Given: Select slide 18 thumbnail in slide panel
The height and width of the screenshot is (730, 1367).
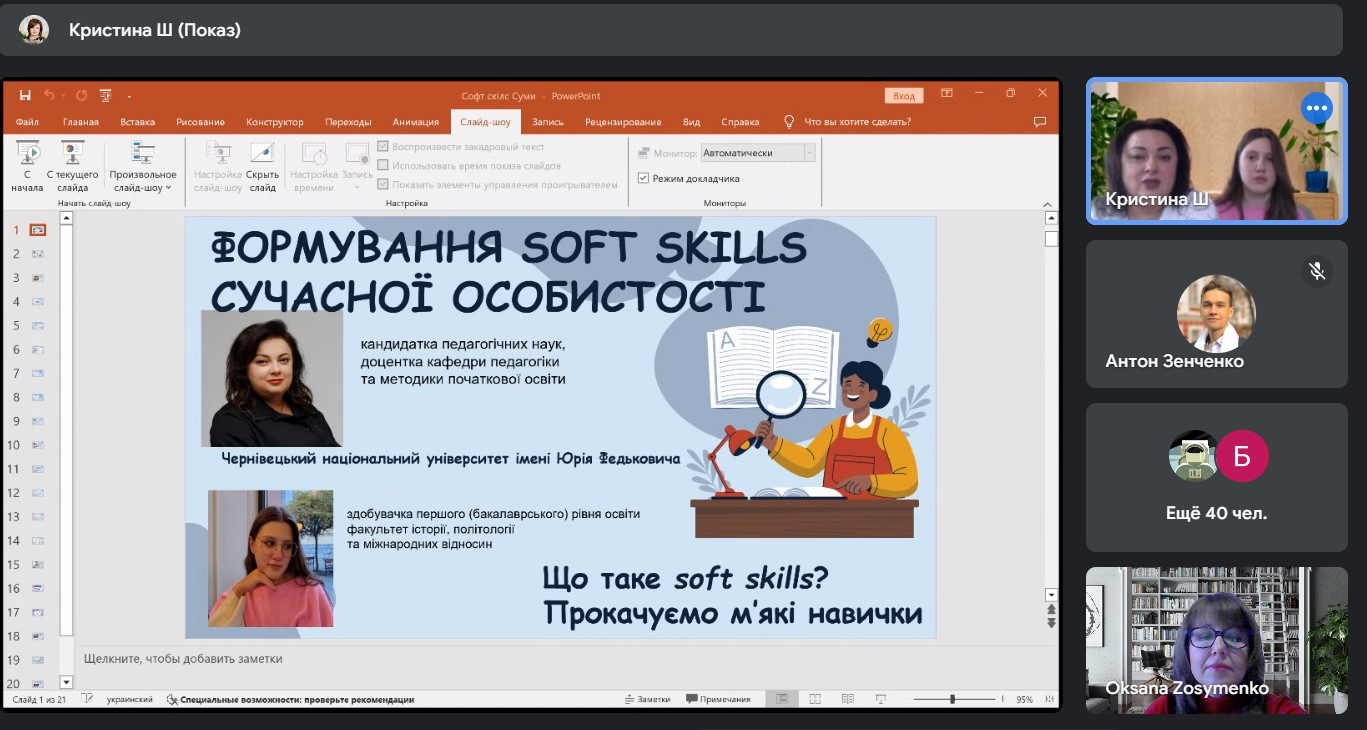Looking at the screenshot, I should pyautogui.click(x=38, y=636).
